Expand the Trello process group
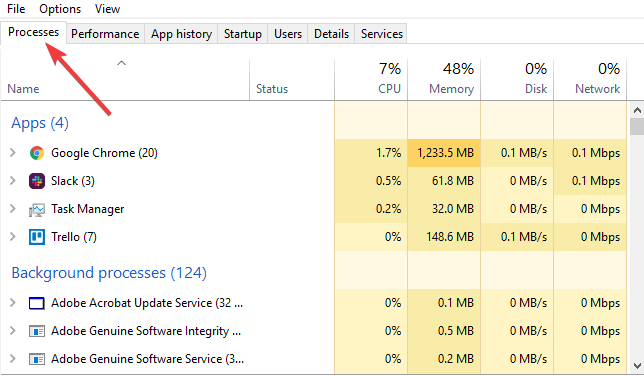The height and width of the screenshot is (376, 644). [13, 237]
